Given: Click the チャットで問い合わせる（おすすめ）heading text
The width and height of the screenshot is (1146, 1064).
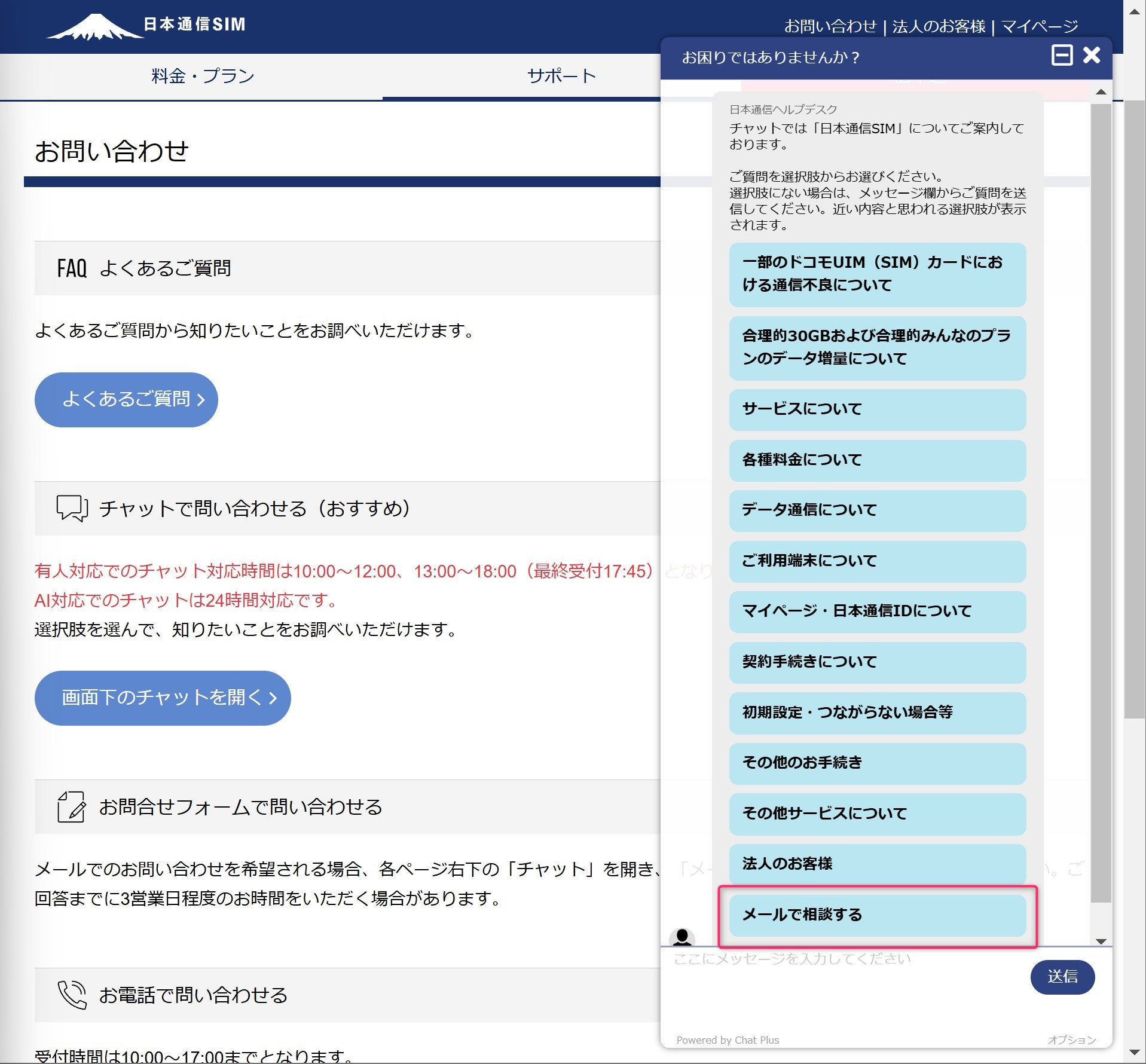Looking at the screenshot, I should point(255,509).
